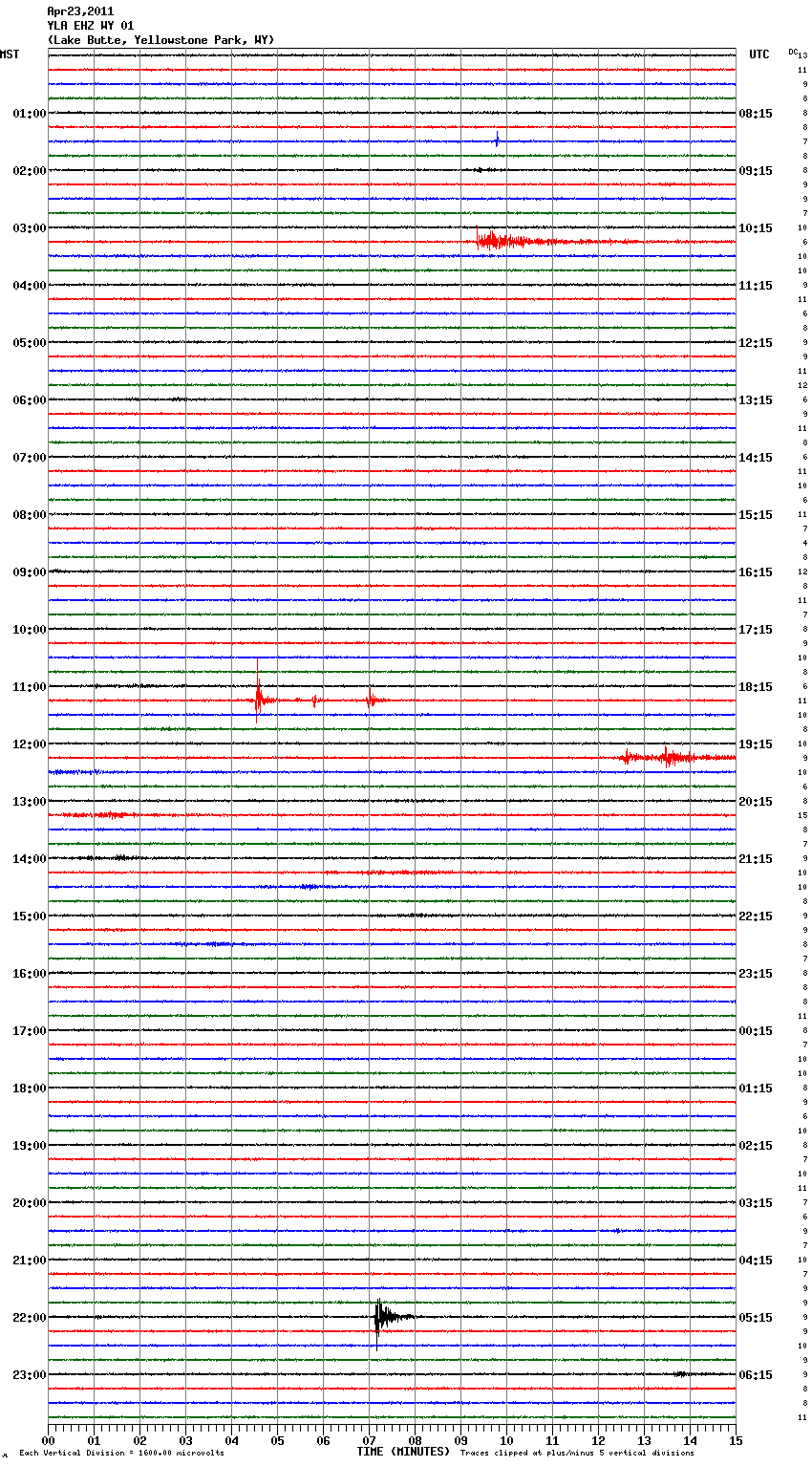The image size is (812, 1466).
Task: Click the 22:00 MST time label
Action: tap(29, 1318)
